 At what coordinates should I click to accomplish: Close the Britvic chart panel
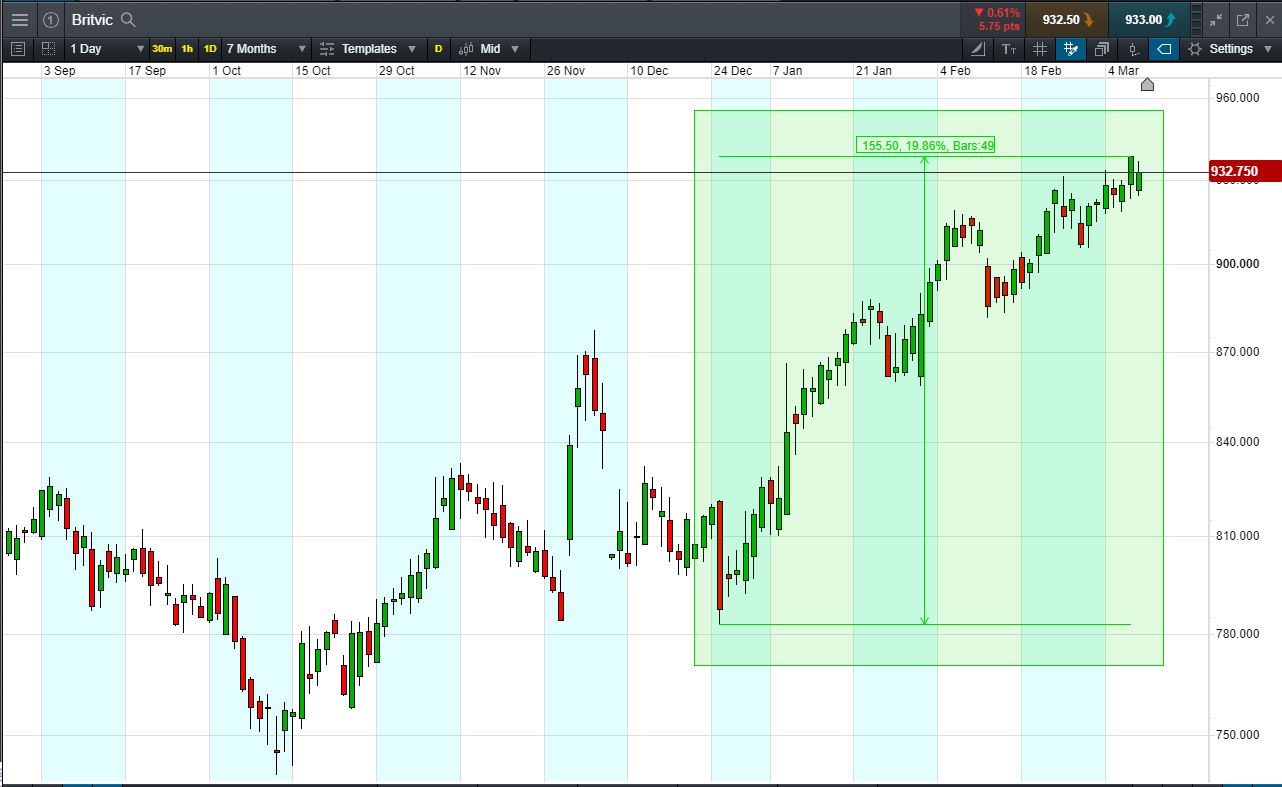tap(1268, 20)
